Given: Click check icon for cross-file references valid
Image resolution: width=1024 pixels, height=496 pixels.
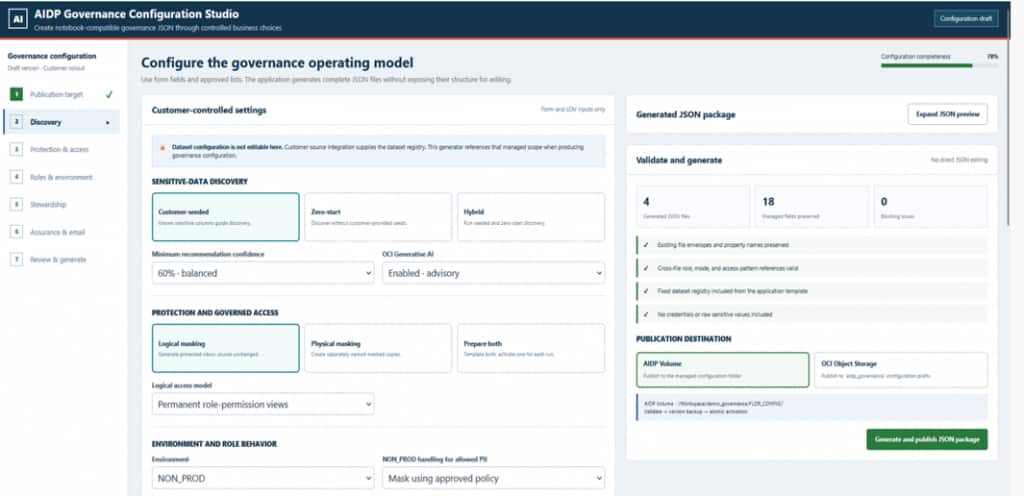Looking at the screenshot, I should pos(646,268).
